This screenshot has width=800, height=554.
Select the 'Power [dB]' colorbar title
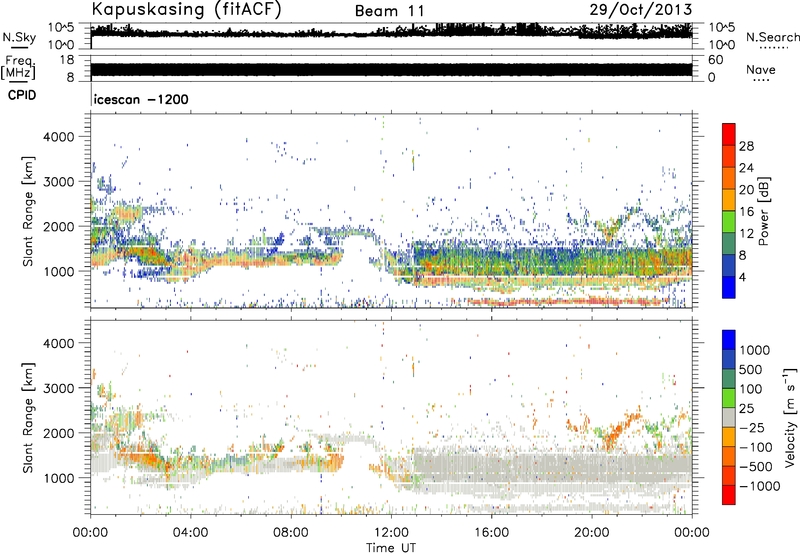point(763,211)
